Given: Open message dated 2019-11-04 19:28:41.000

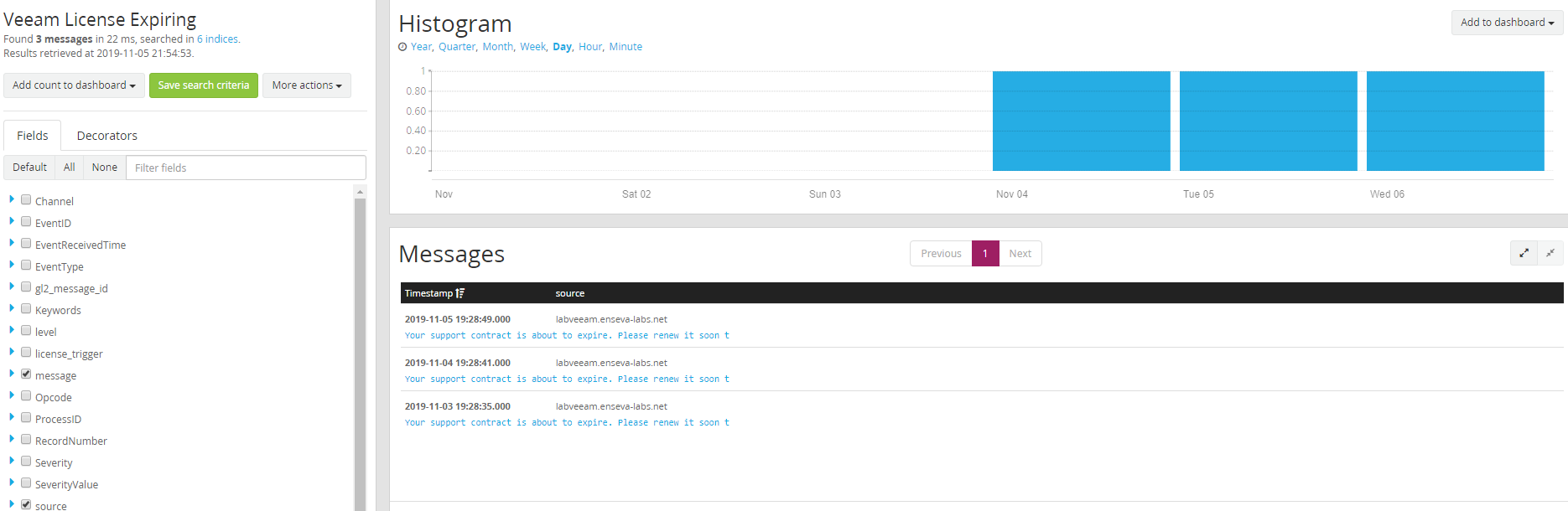Looking at the screenshot, I should pyautogui.click(x=981, y=370).
